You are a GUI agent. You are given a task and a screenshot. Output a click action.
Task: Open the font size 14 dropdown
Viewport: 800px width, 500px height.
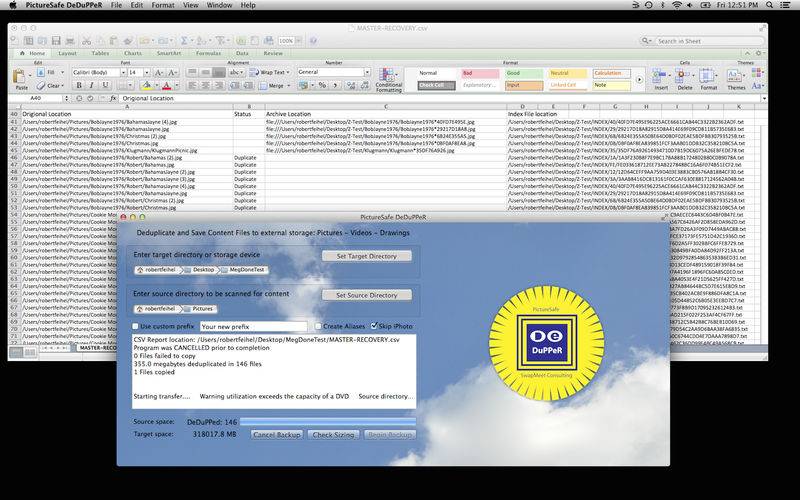coord(147,72)
